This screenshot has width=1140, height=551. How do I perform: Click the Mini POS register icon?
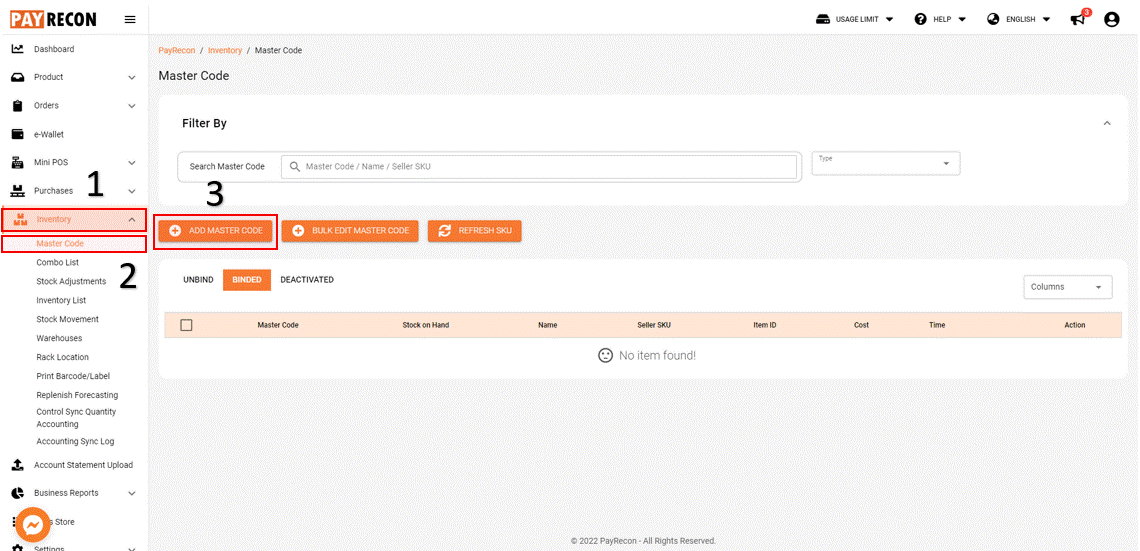pyautogui.click(x=18, y=163)
